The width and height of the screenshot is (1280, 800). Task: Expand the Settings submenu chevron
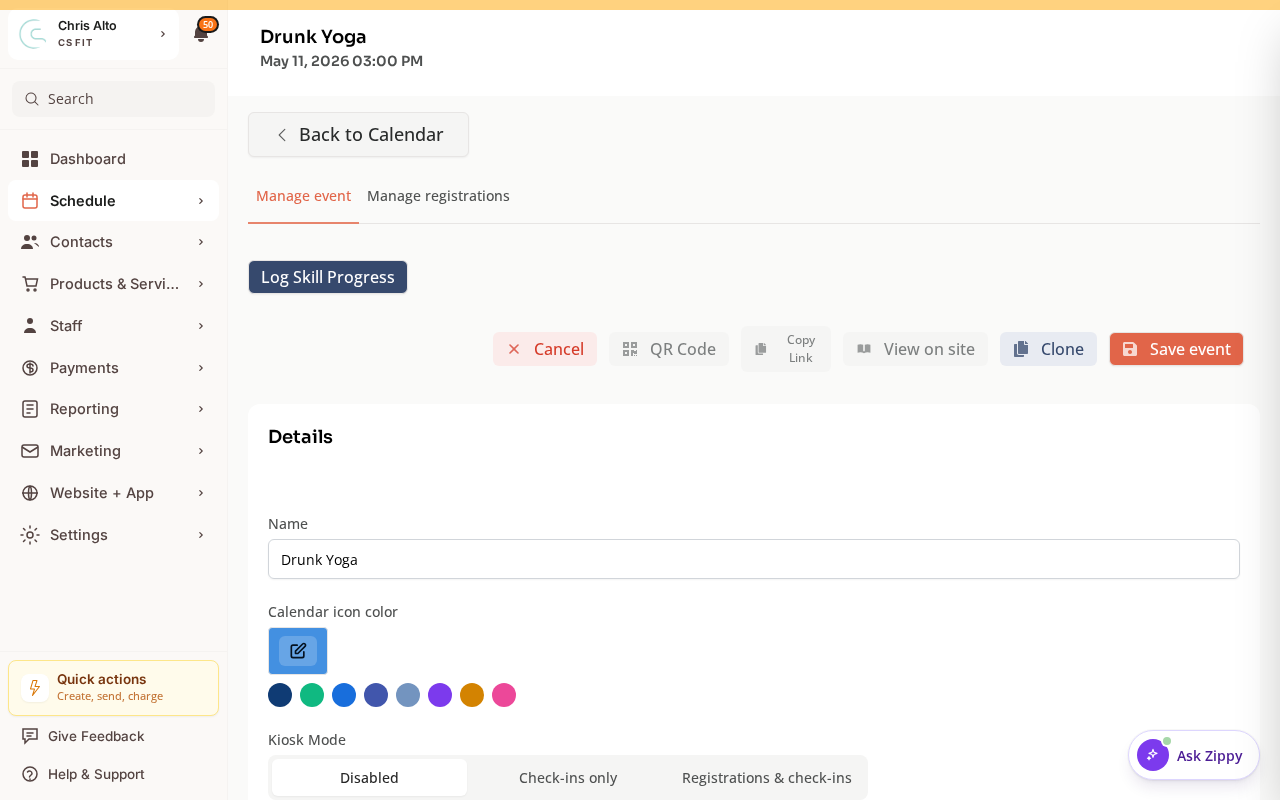(201, 535)
